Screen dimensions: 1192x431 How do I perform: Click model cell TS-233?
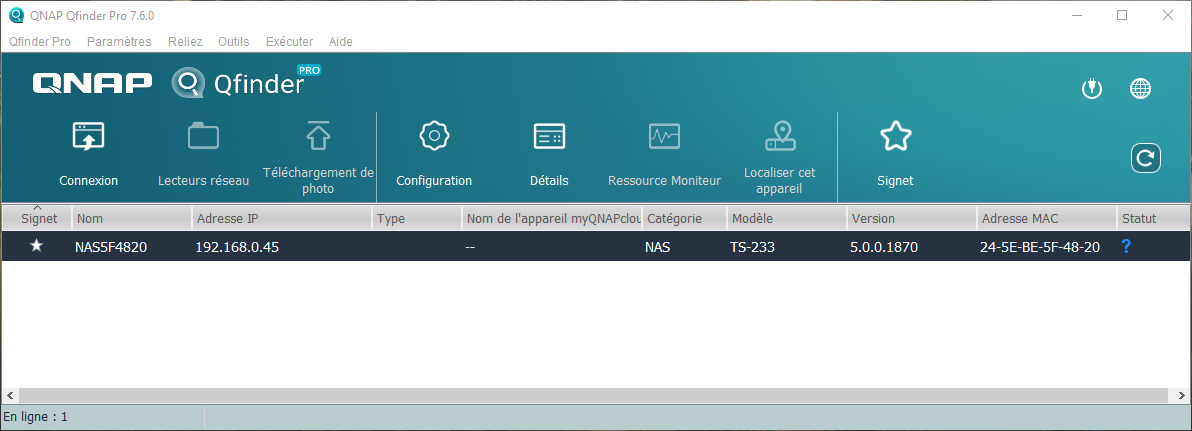click(x=753, y=247)
